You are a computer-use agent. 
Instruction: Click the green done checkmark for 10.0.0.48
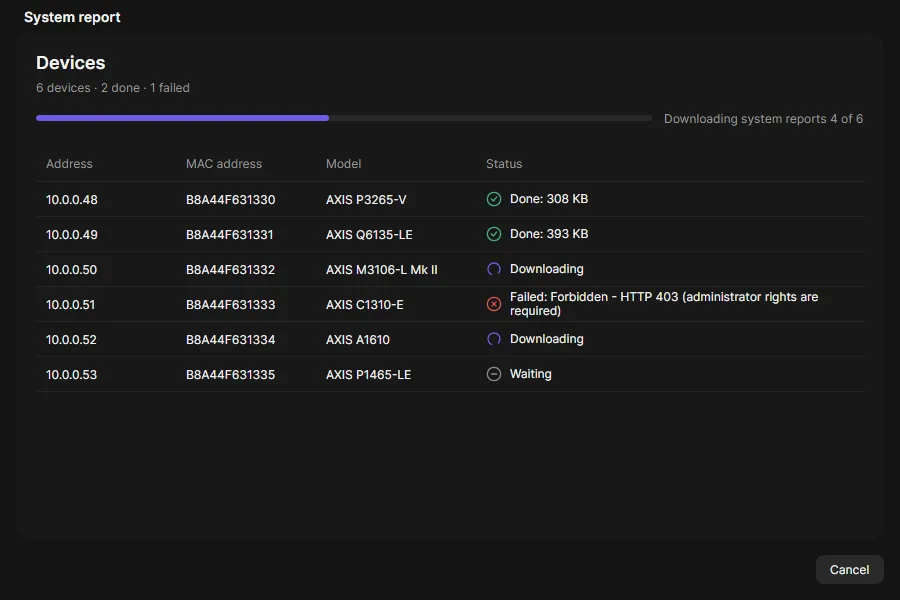(494, 199)
